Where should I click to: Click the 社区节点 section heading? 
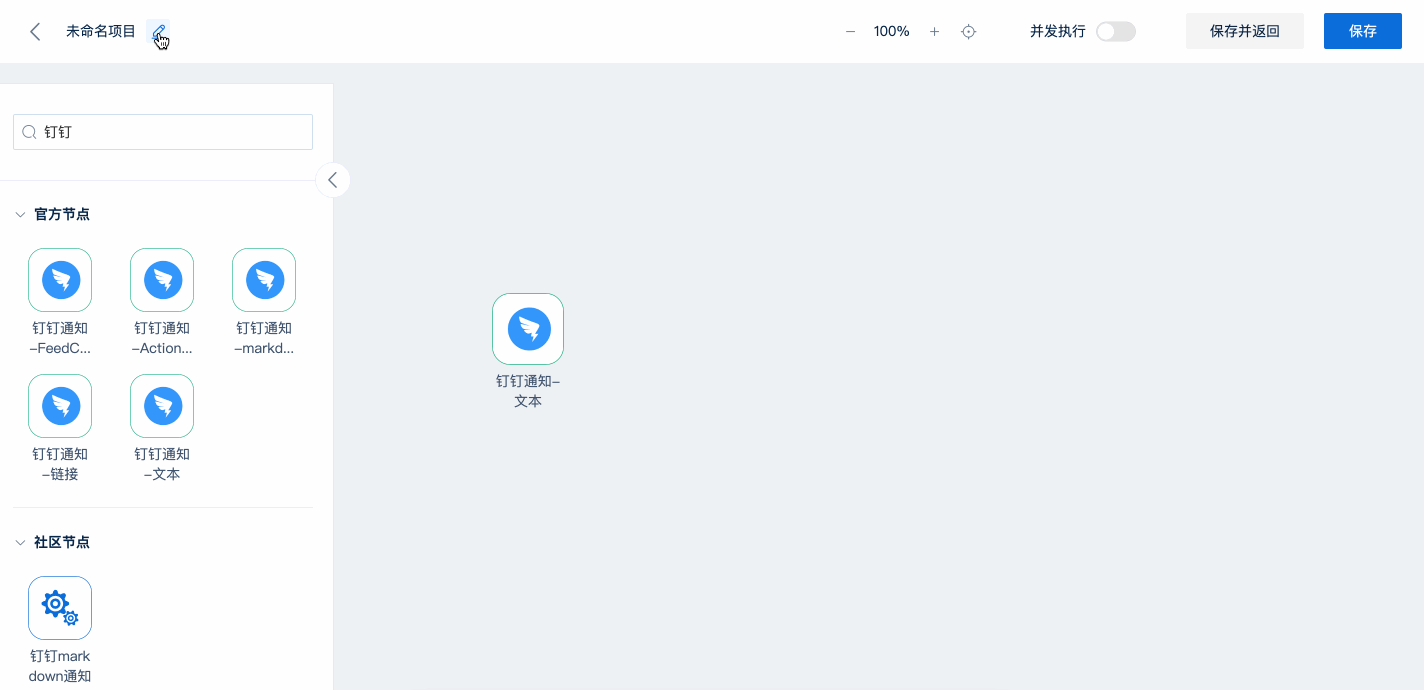tap(62, 542)
